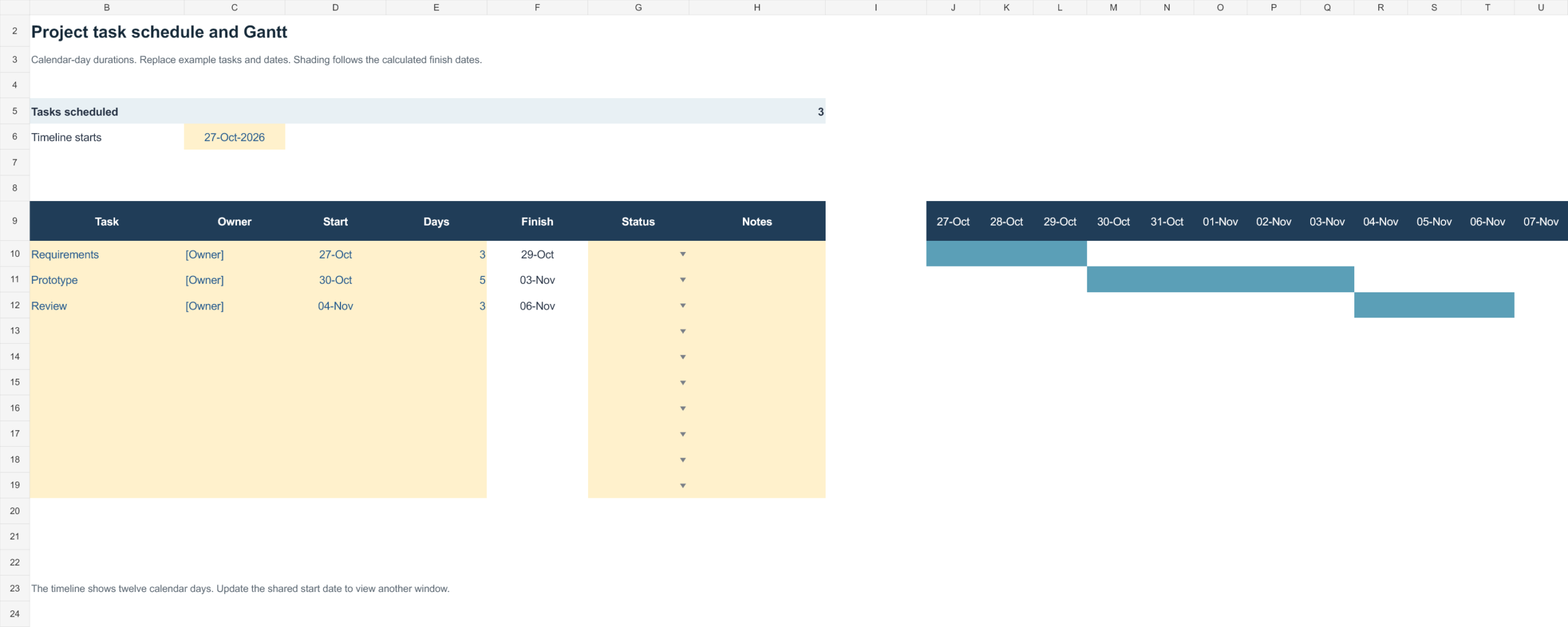Viewport: 1568px width, 627px height.
Task: Click the Owner cell in Requirements row
Action: pos(234,254)
